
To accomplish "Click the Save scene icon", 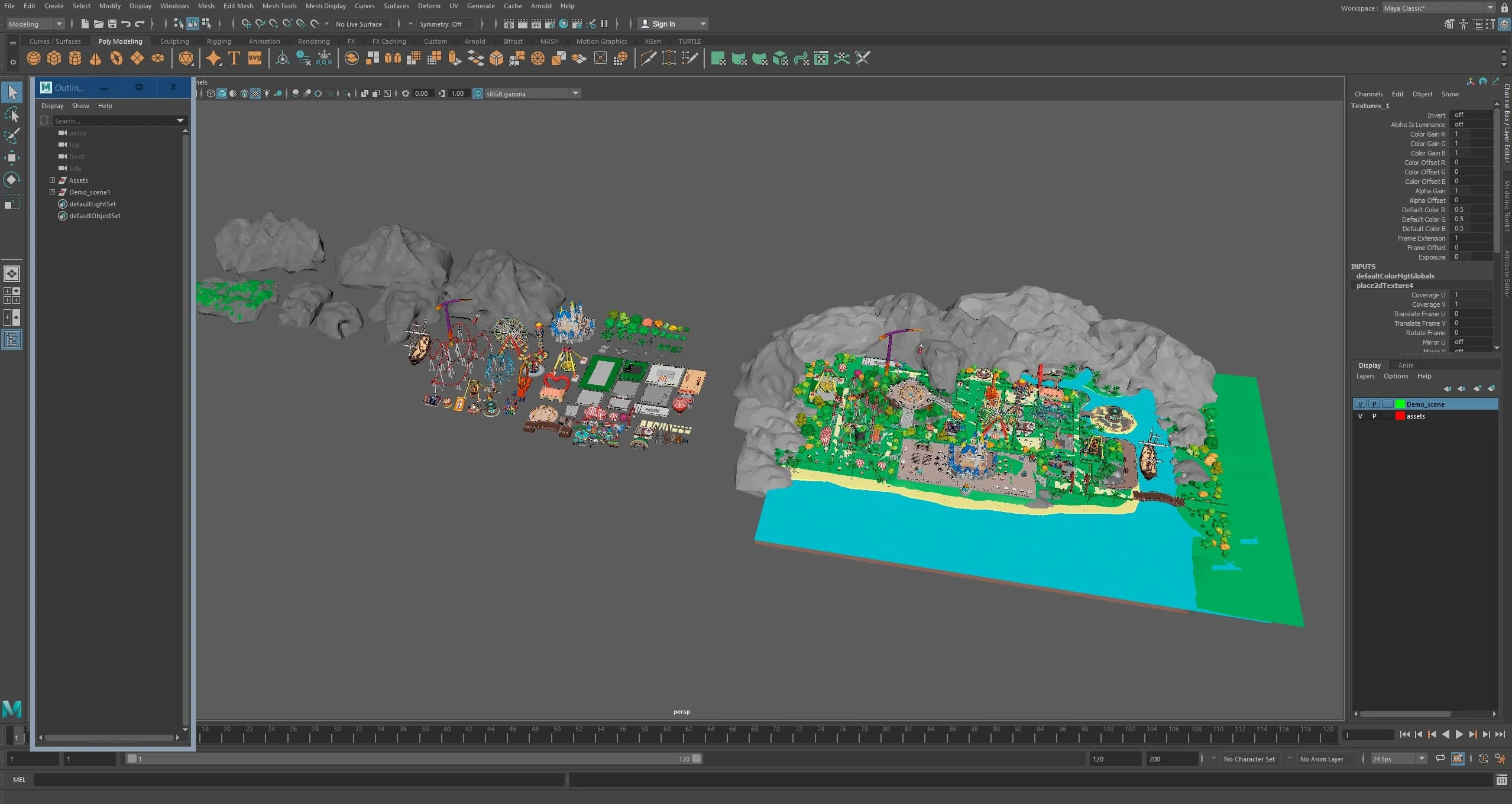I will (x=112, y=24).
